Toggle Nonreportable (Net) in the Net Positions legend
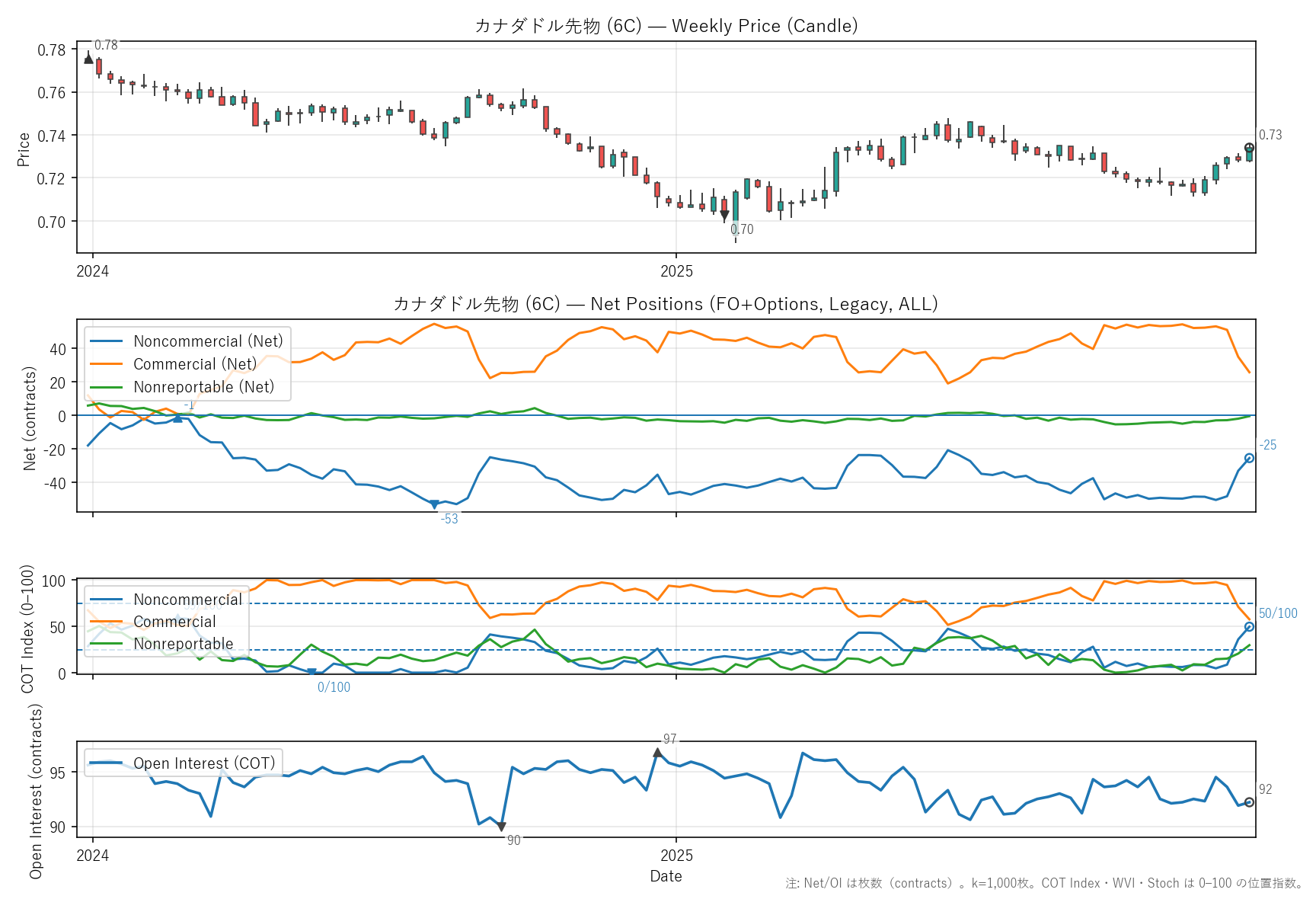This screenshot has height=899, width=1316. pos(203,387)
